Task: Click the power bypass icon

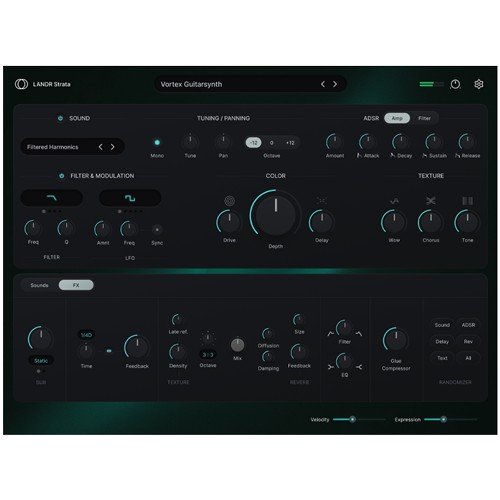Action: click(455, 84)
